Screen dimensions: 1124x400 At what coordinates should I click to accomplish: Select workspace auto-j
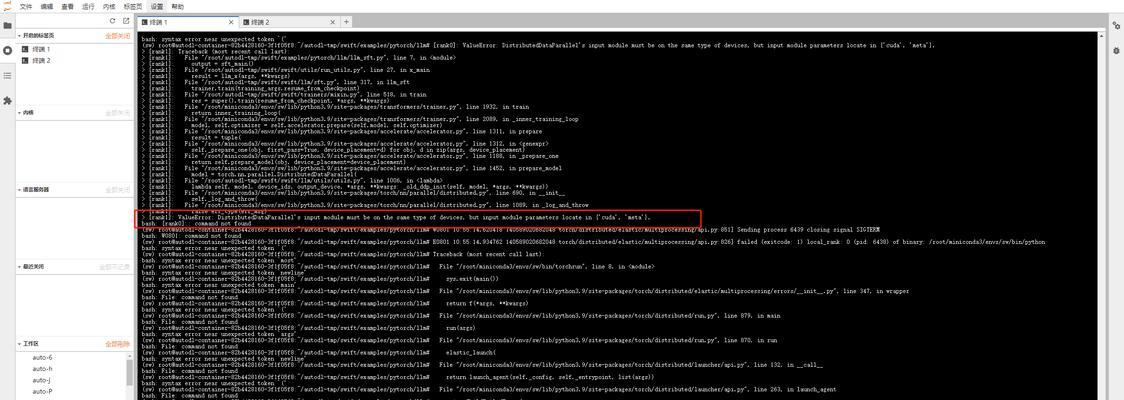point(42,380)
